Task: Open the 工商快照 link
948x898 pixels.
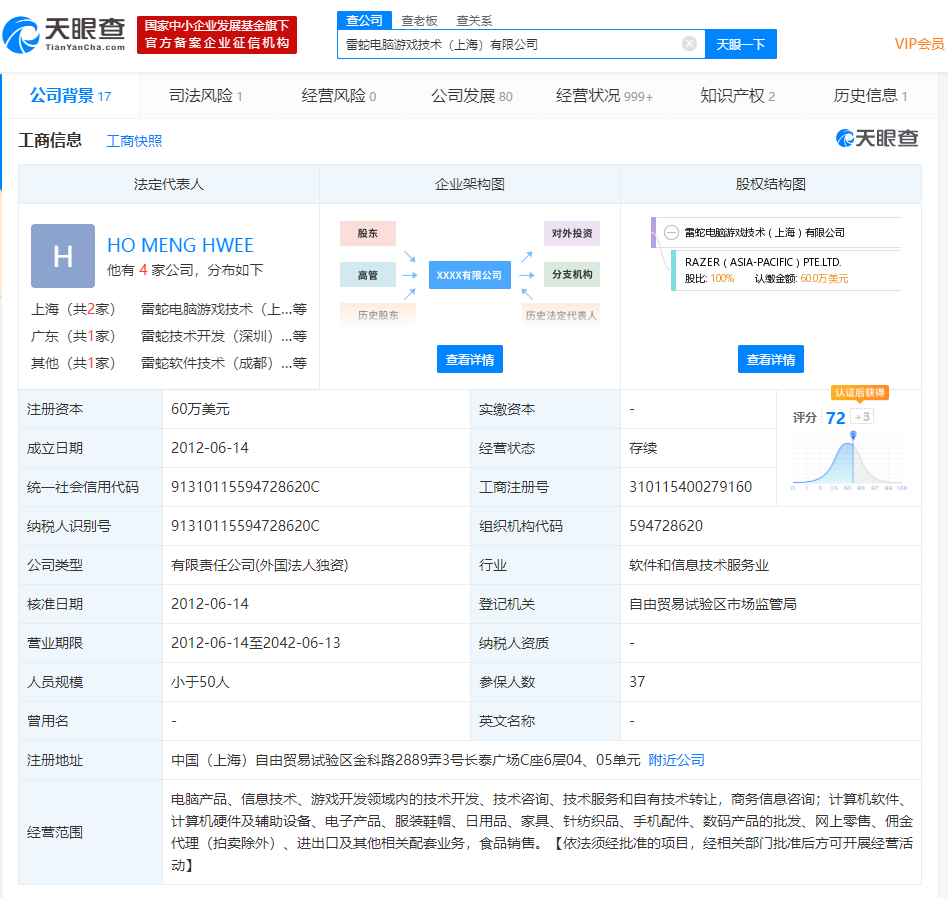Action: (134, 141)
